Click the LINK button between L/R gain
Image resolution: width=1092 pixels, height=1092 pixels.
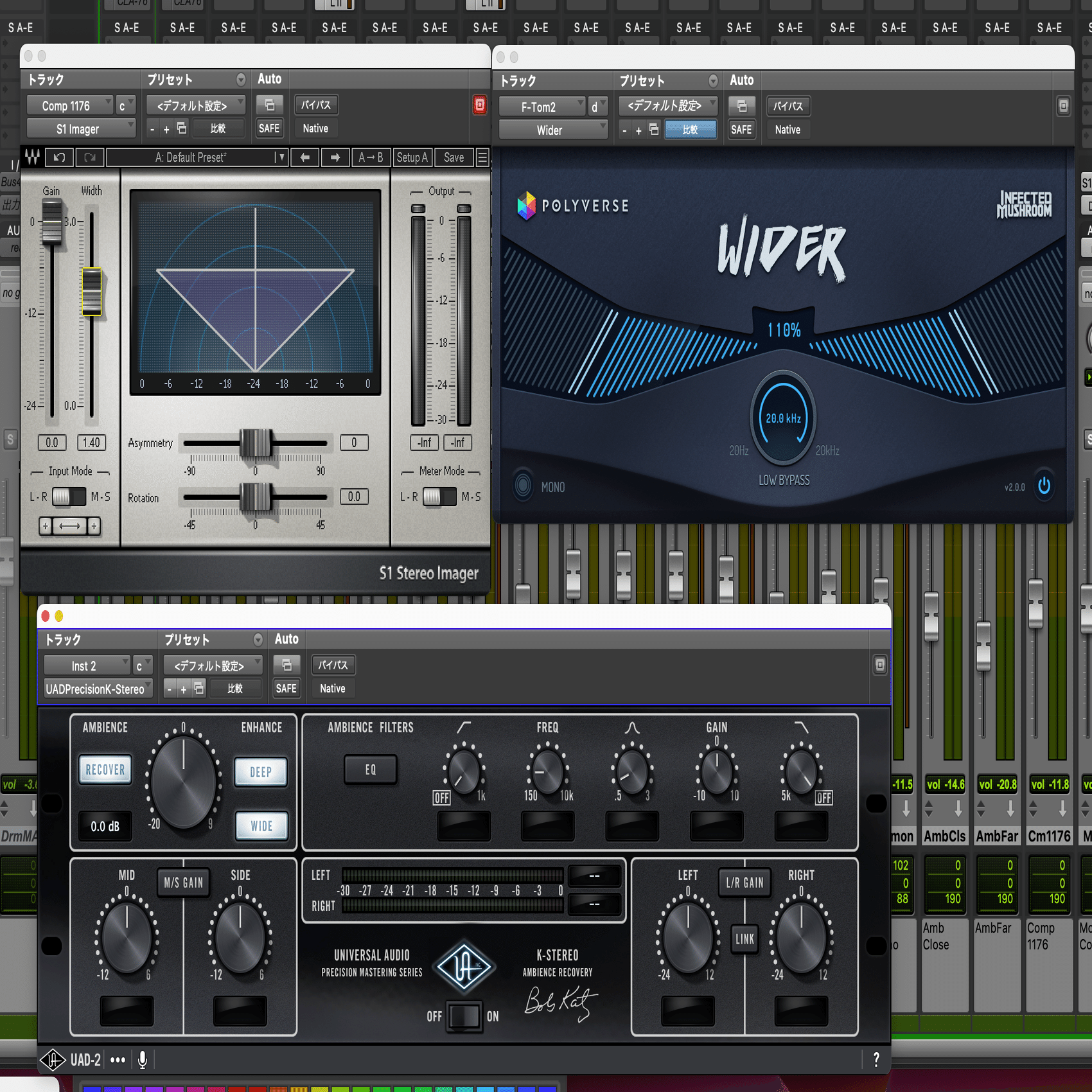(x=744, y=939)
